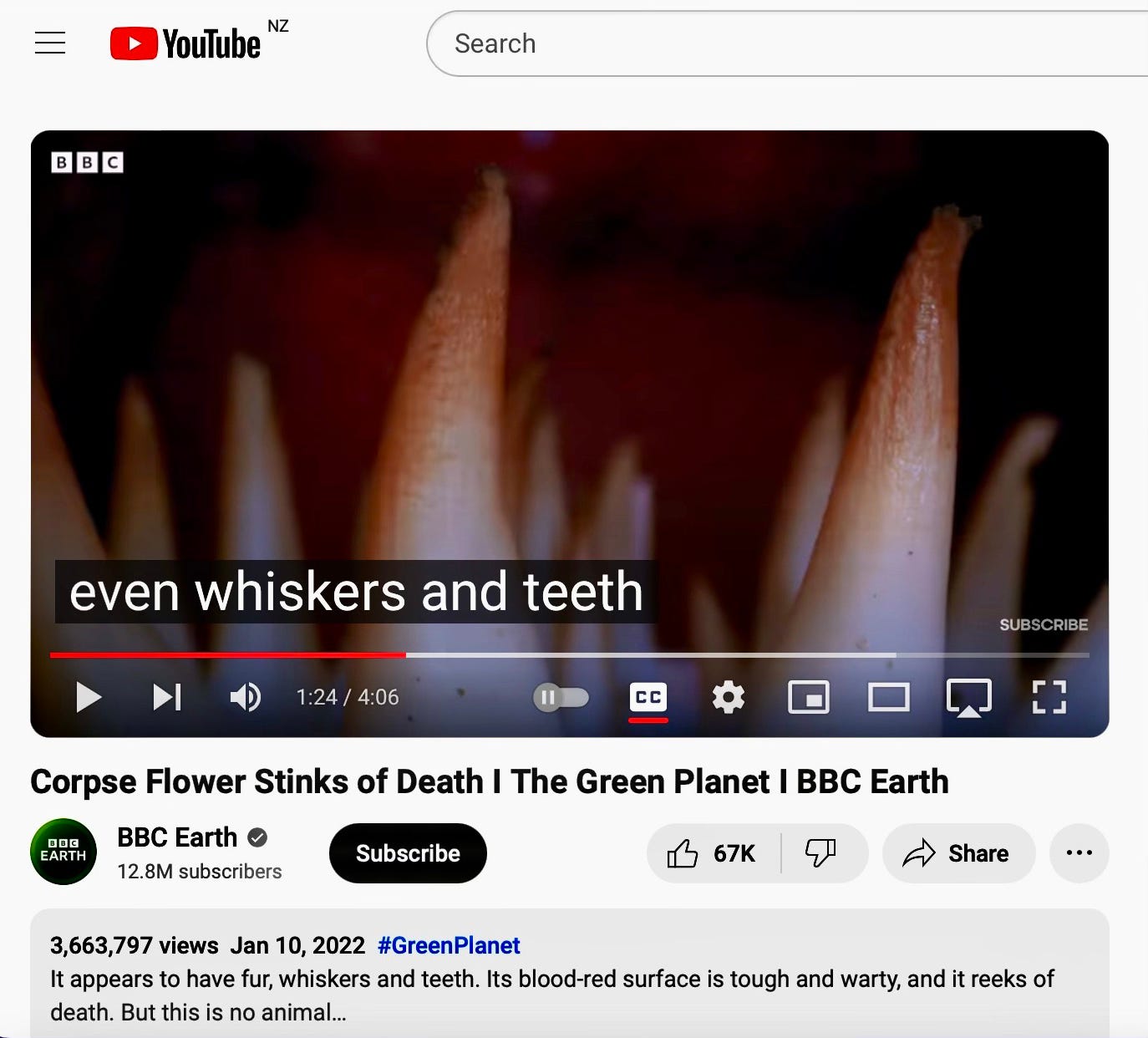Screen dimensions: 1148x1038
Task: Click the 3,663,797 views text
Action: point(135,945)
